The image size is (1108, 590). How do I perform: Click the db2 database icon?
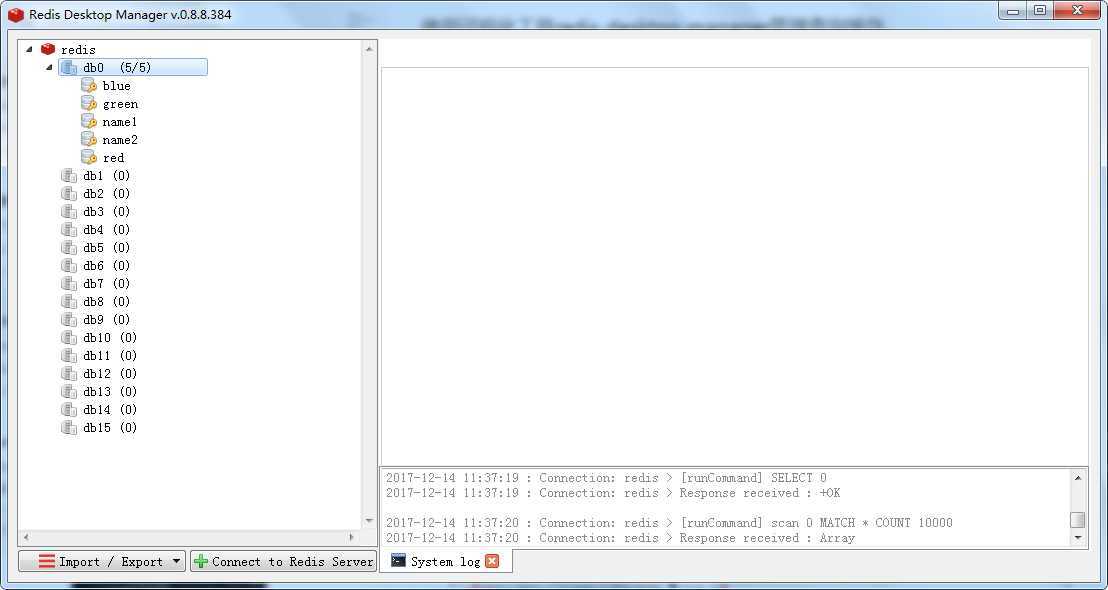click(69, 194)
